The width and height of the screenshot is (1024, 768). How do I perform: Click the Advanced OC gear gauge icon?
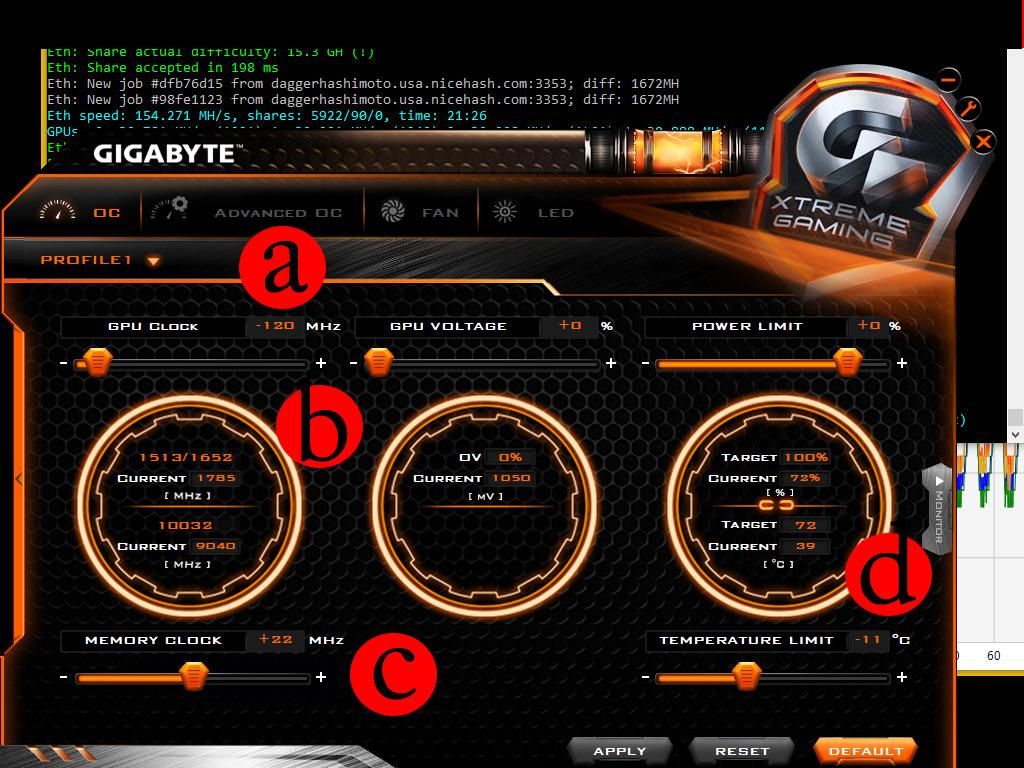(169, 208)
